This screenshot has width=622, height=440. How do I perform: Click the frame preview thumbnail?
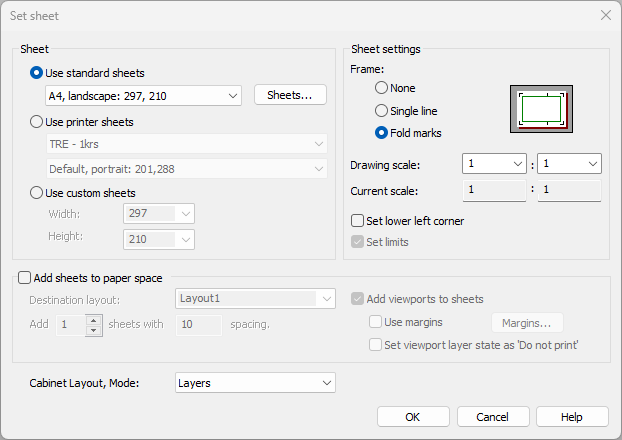pyautogui.click(x=541, y=108)
